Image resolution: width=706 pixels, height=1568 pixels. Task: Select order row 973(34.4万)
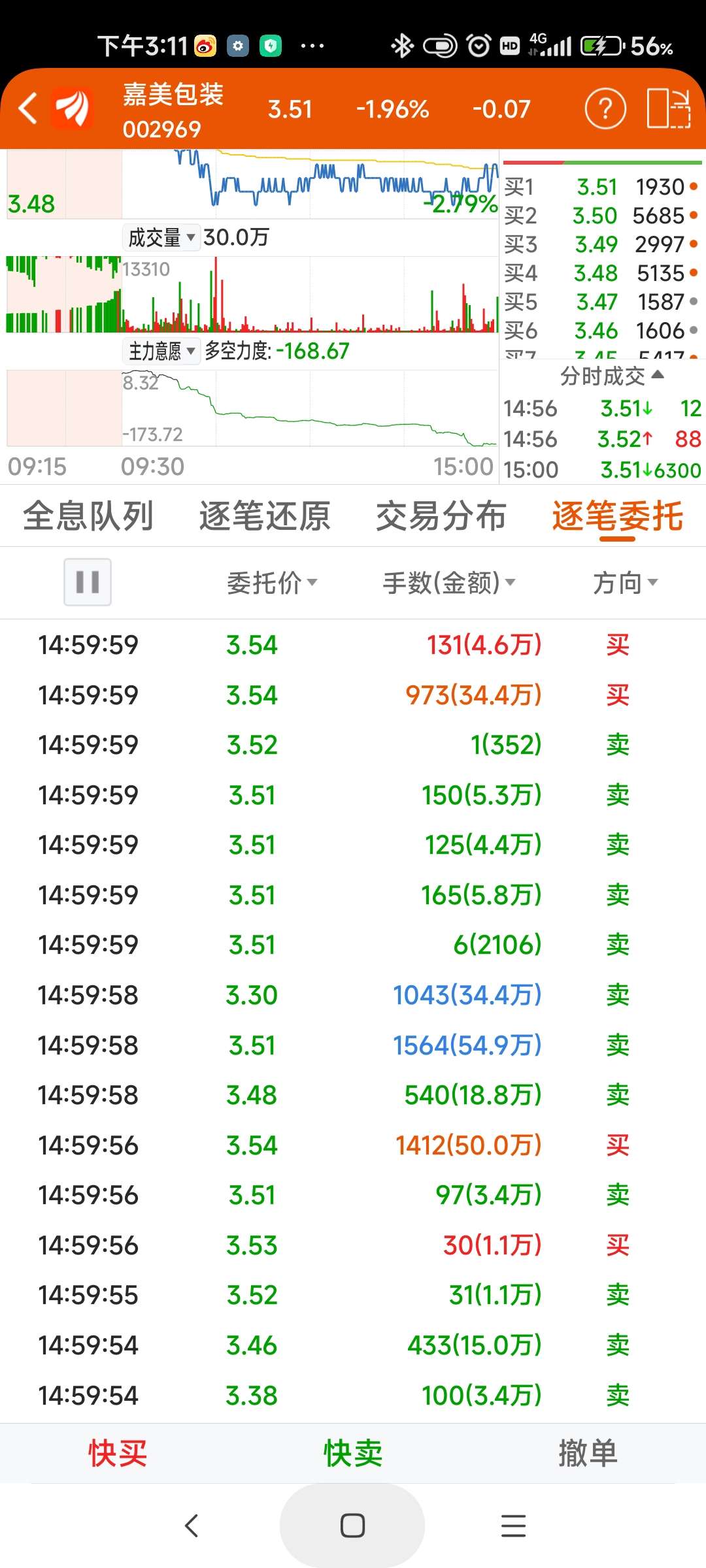pos(353,695)
